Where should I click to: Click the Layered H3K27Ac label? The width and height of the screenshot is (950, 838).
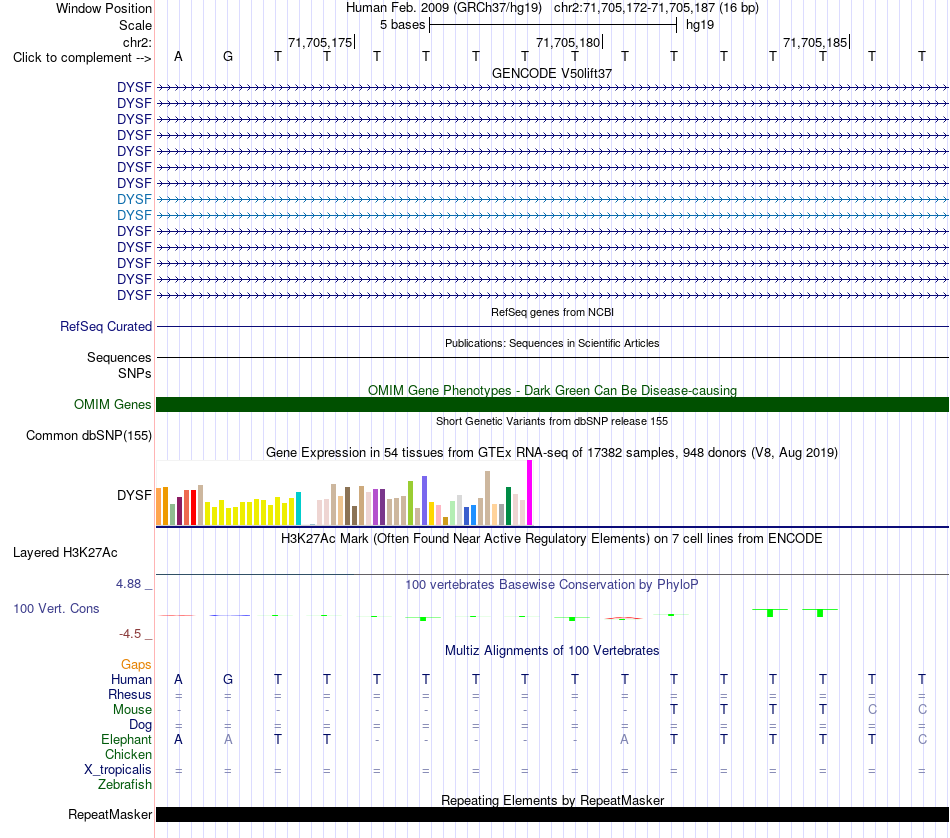click(x=65, y=553)
